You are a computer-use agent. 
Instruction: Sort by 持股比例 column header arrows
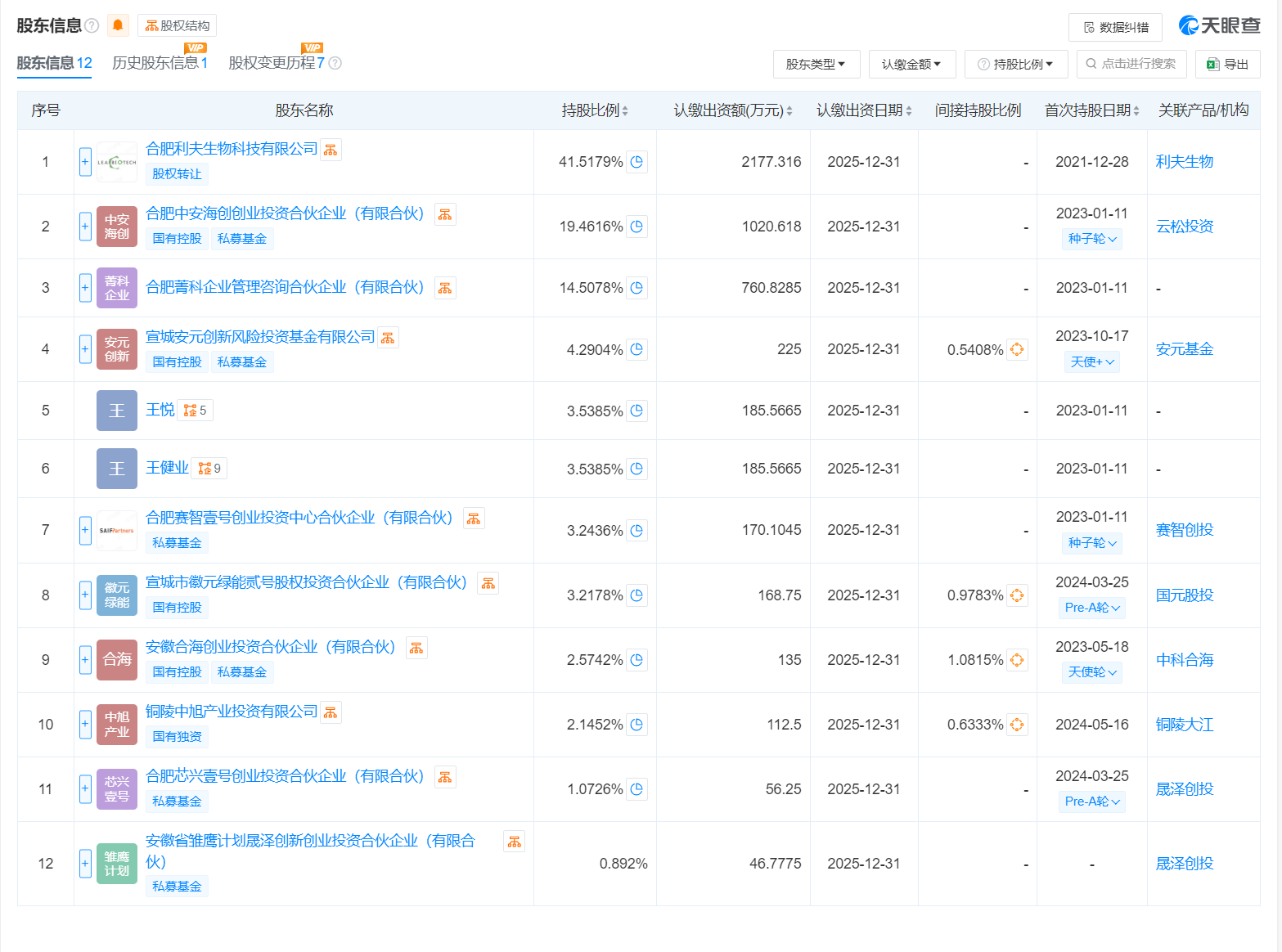[625, 110]
